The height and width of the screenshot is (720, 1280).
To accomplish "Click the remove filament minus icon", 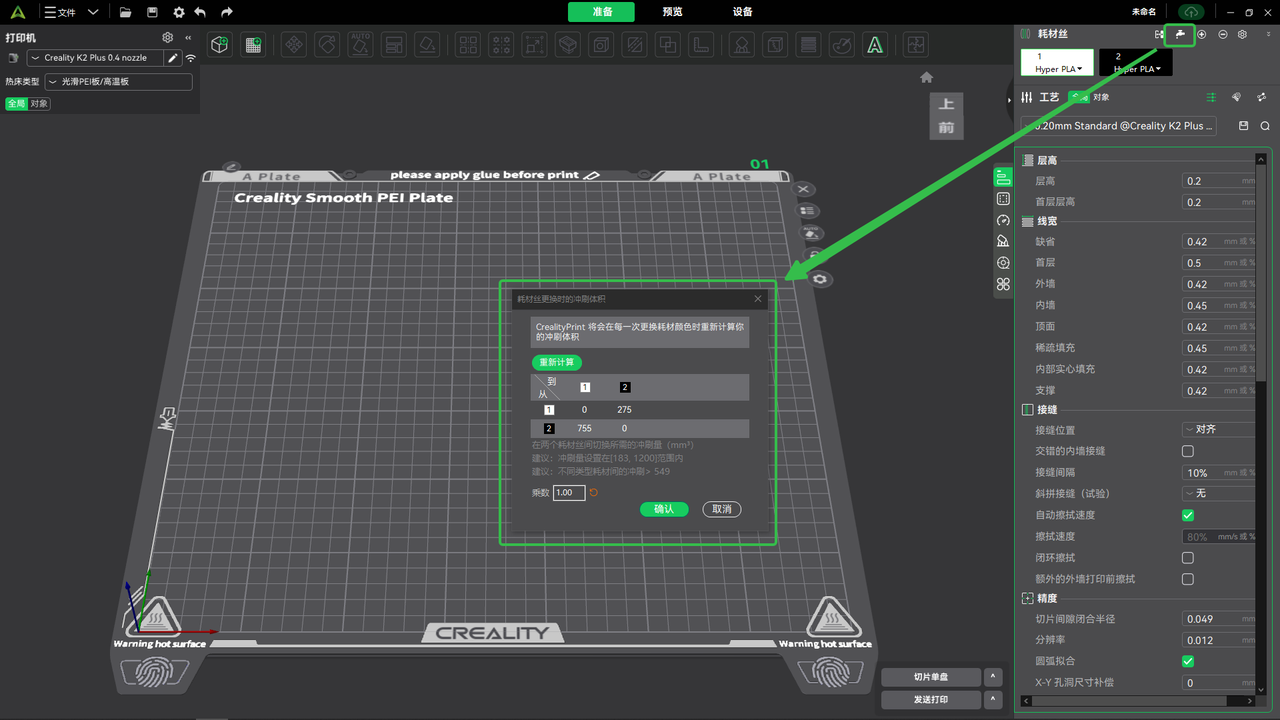I will tap(1222, 34).
